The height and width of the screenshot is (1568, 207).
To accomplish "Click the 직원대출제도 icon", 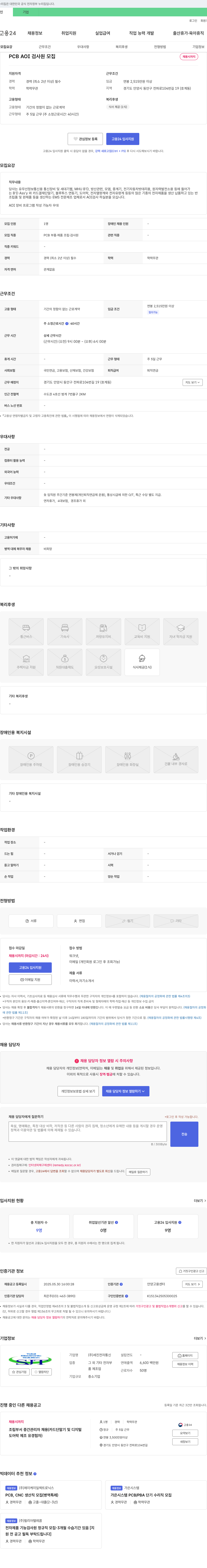I will [x=64, y=662].
